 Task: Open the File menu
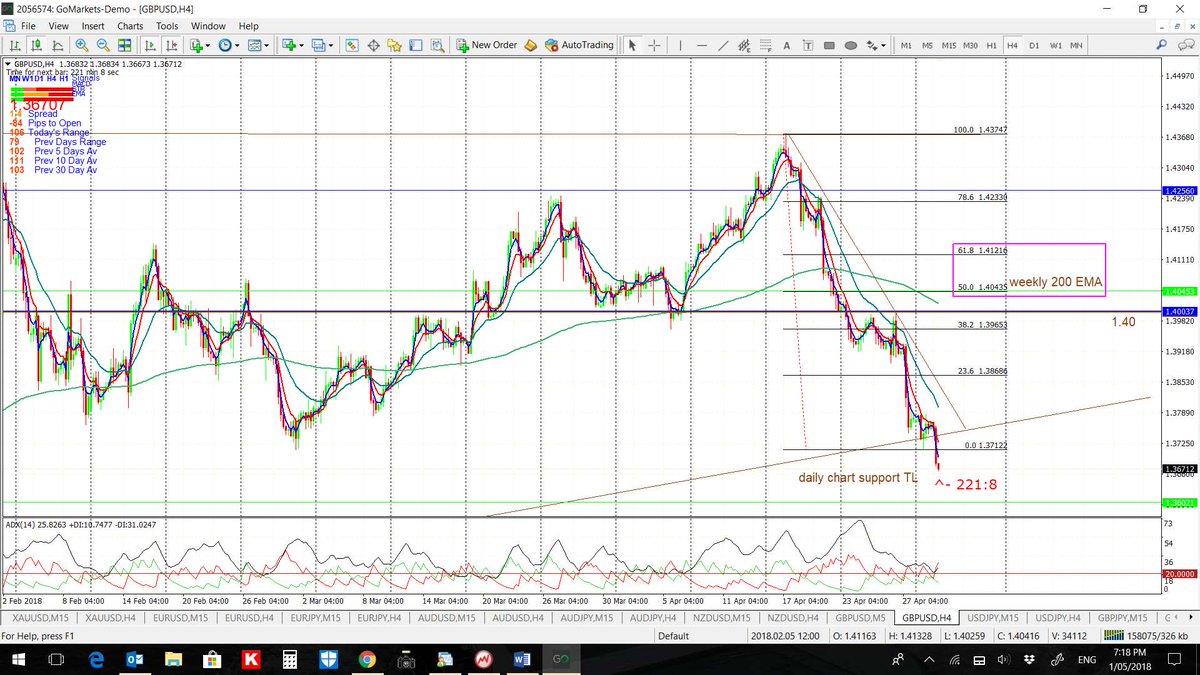coord(30,26)
